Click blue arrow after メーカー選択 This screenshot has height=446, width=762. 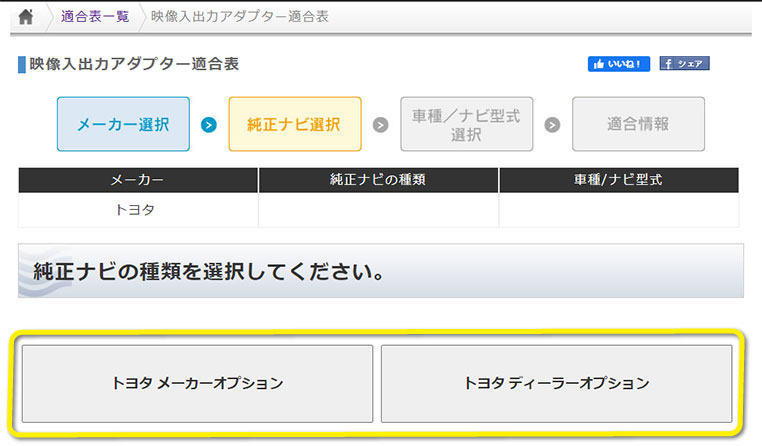[209, 125]
